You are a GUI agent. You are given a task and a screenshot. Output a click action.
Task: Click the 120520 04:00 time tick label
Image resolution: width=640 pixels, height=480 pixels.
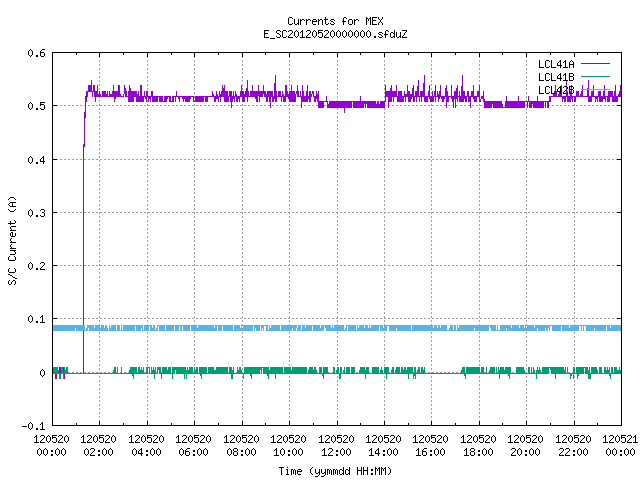pos(146,446)
